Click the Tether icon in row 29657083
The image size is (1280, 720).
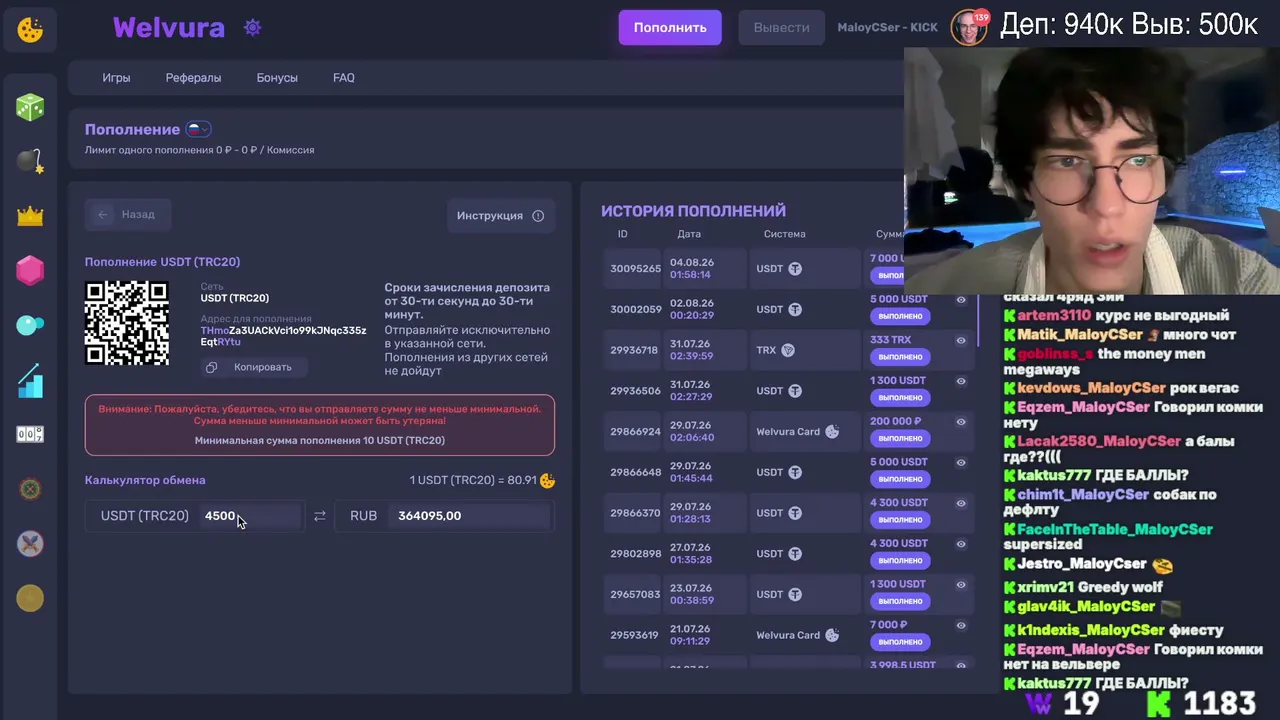[x=795, y=595]
